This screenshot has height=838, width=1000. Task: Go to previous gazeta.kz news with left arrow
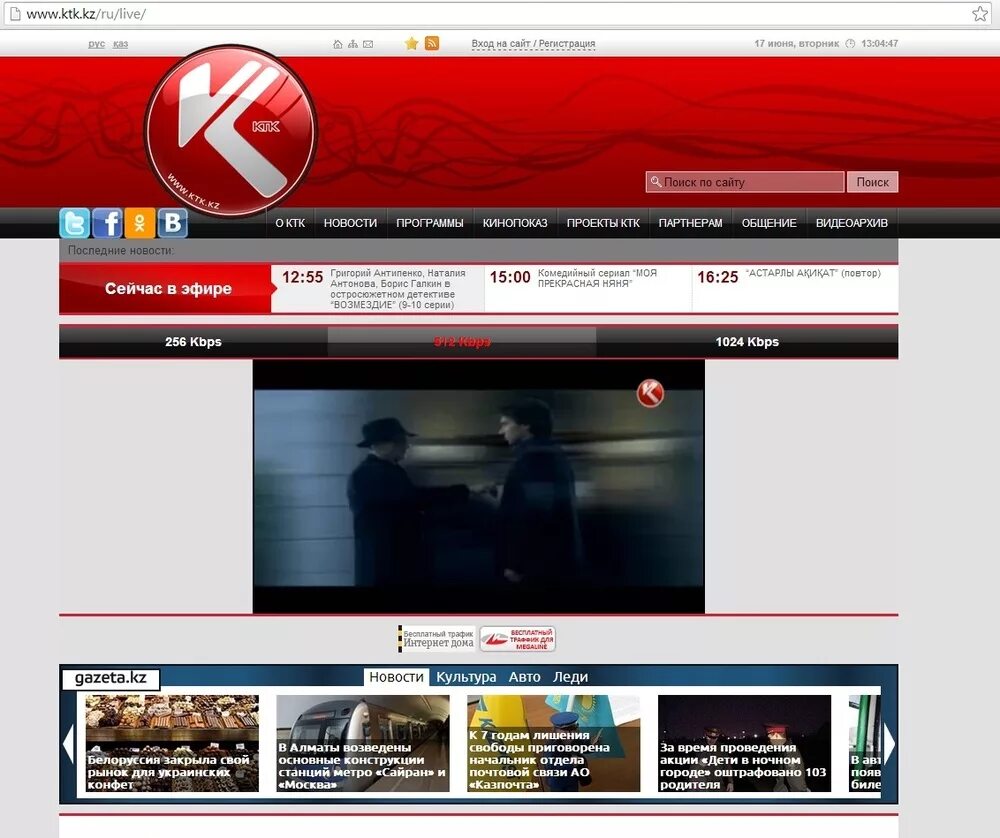click(68, 743)
